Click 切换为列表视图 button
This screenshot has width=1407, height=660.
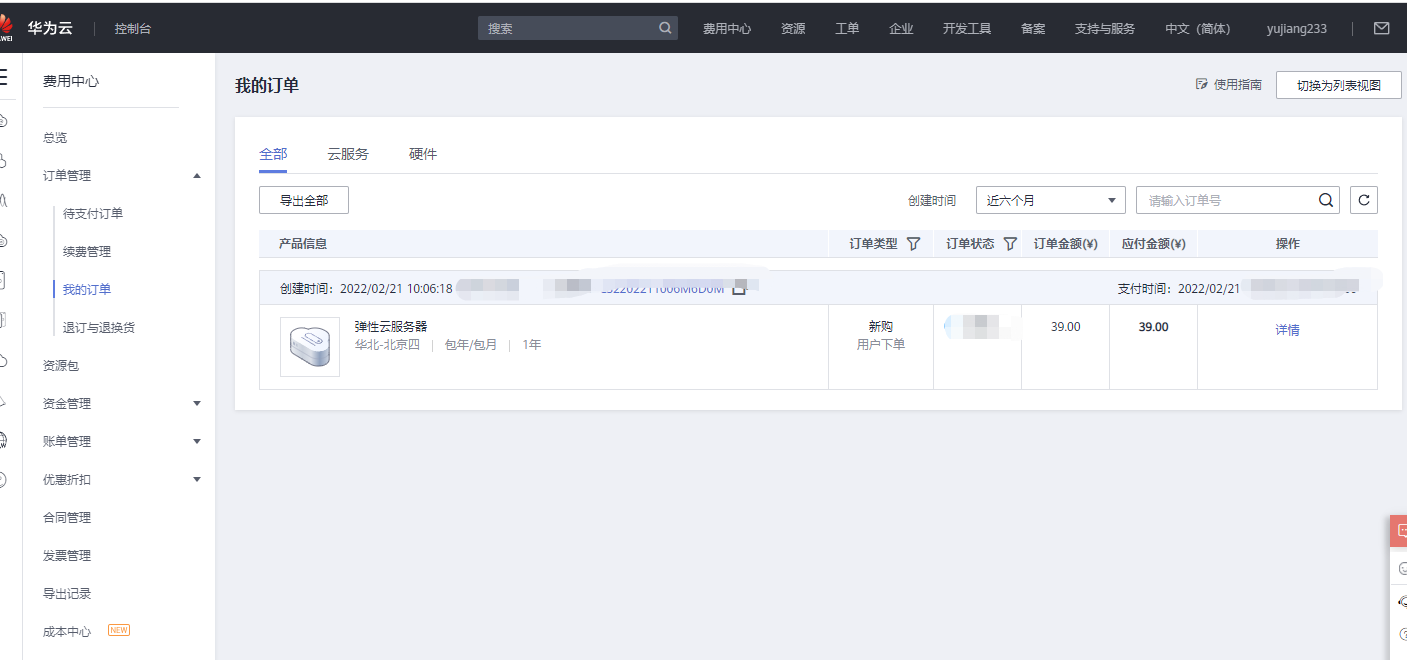(x=1339, y=85)
